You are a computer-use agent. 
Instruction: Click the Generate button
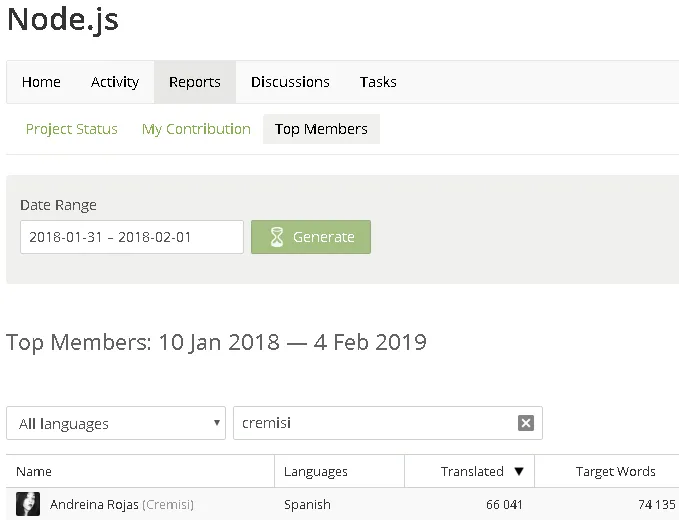coord(311,237)
